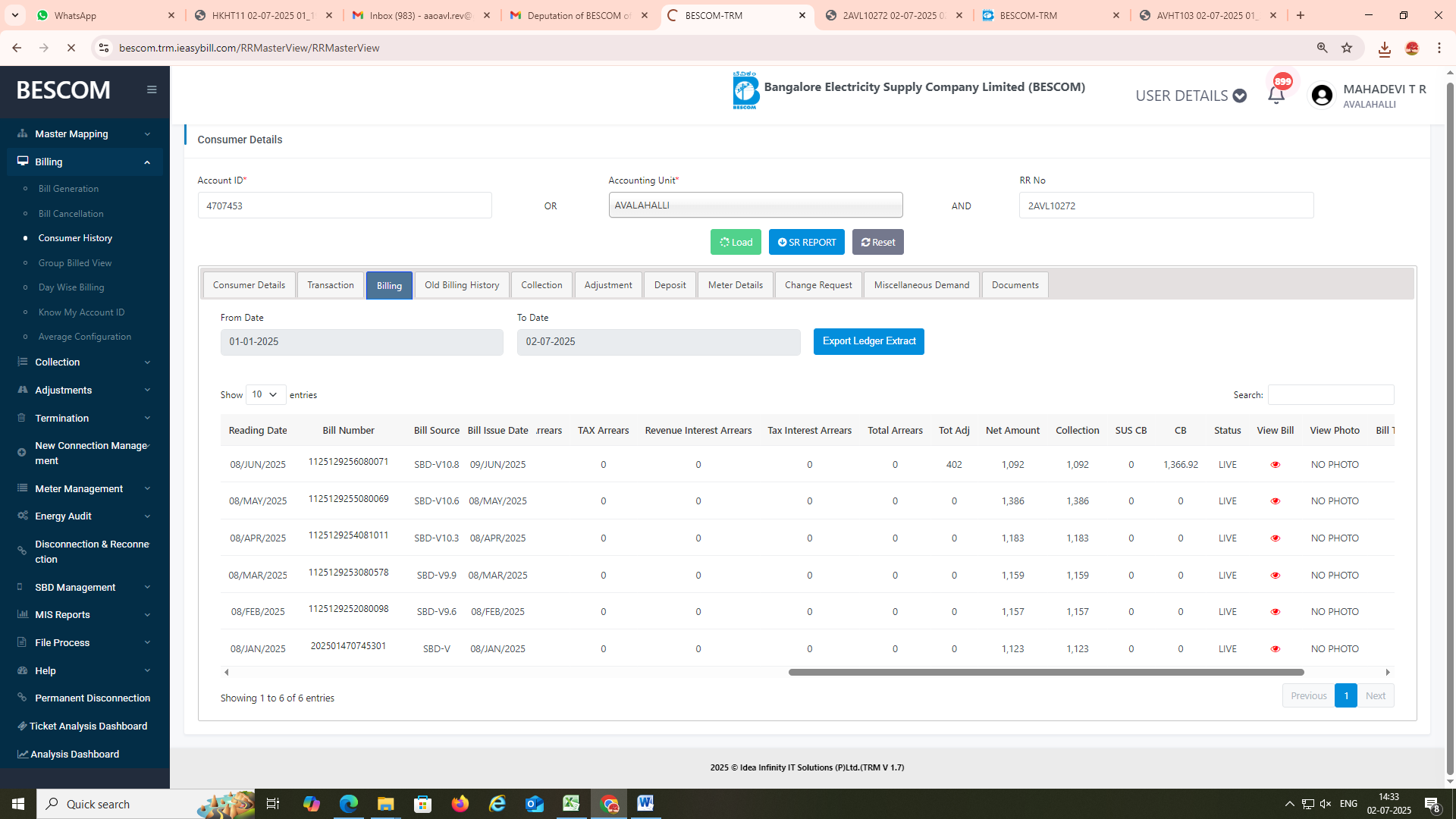
Task: Click the BESCOM company logo
Action: 745,90
